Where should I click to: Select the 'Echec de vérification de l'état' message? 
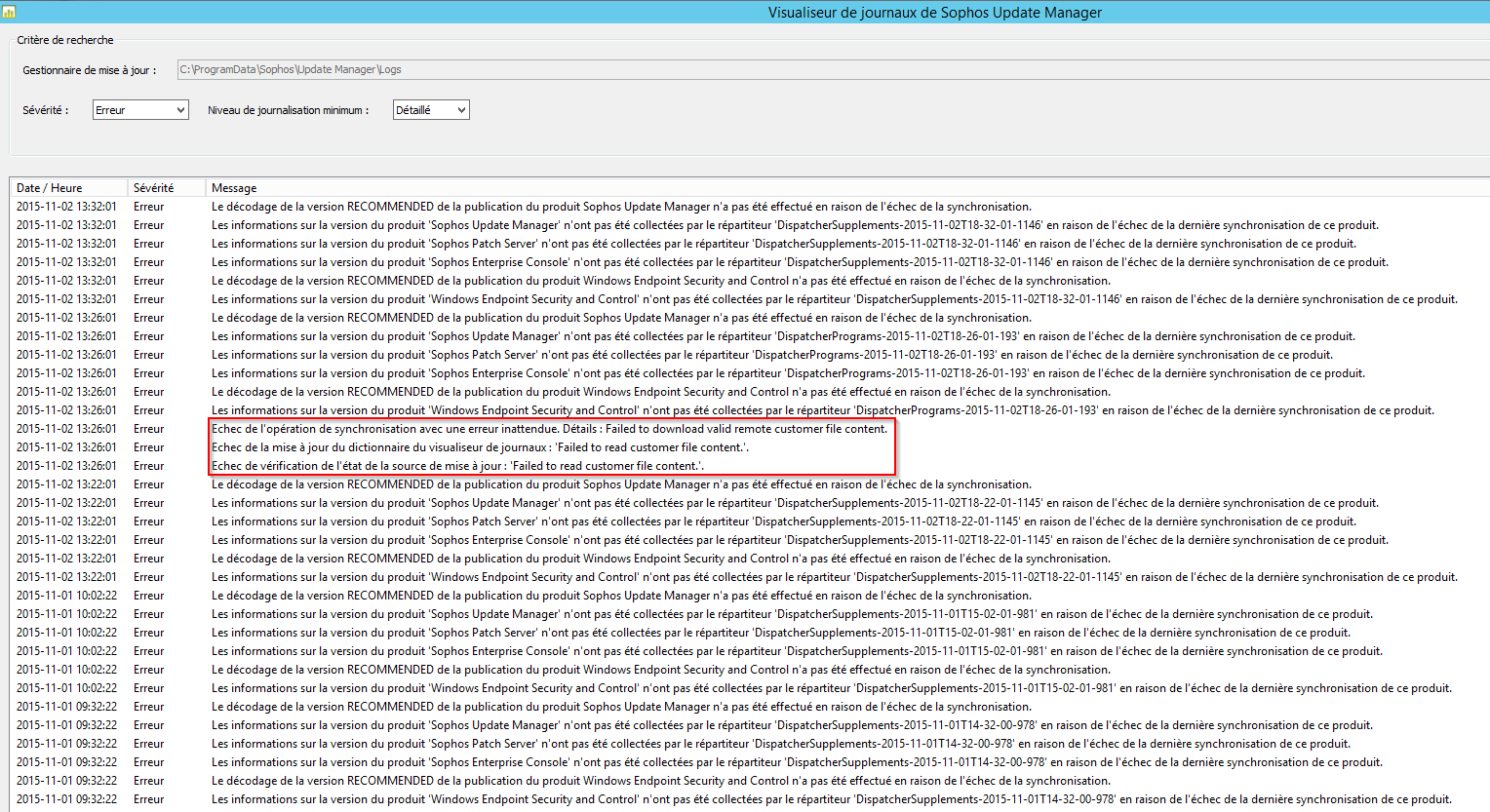[x=457, y=466]
